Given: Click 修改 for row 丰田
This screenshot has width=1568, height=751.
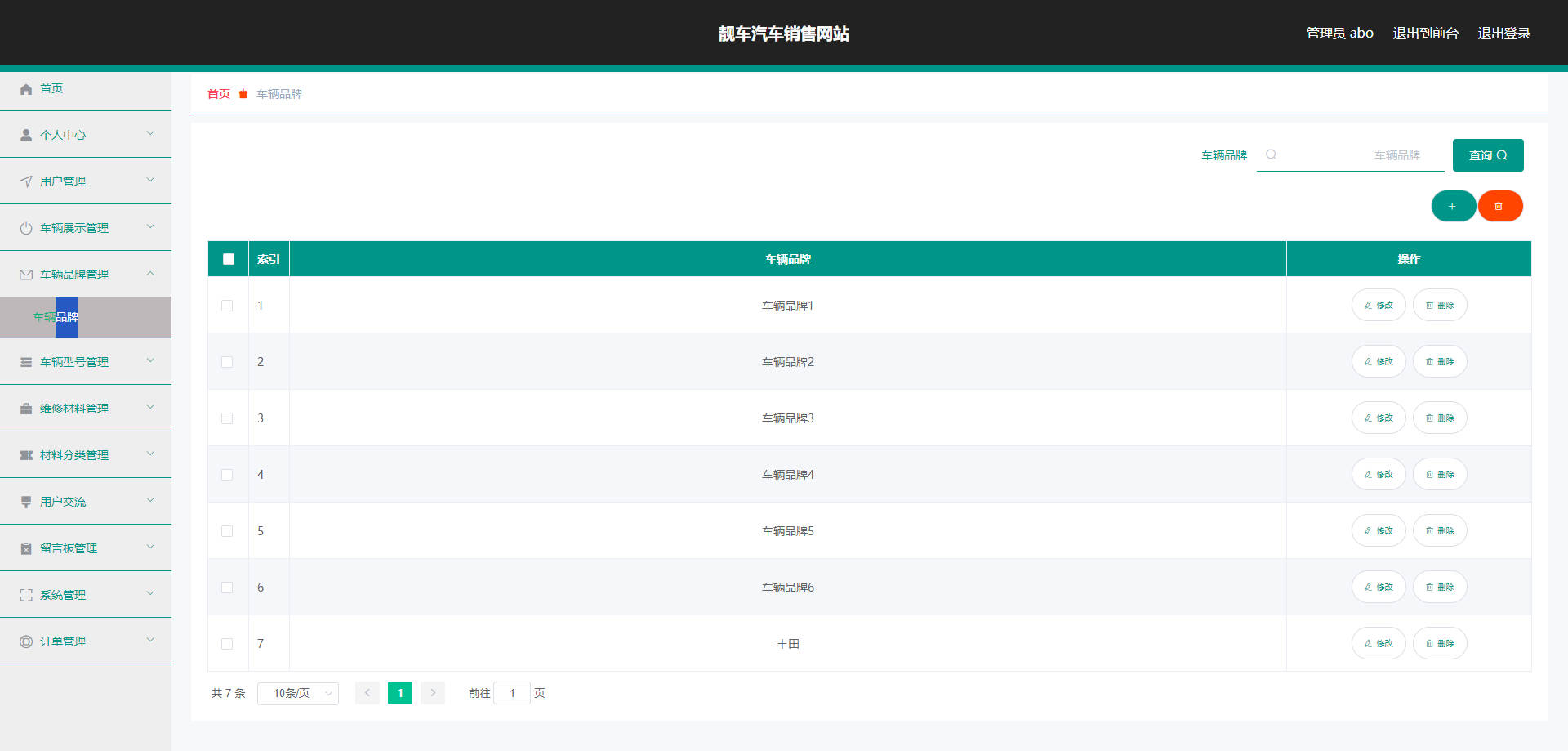Looking at the screenshot, I should coord(1379,643).
